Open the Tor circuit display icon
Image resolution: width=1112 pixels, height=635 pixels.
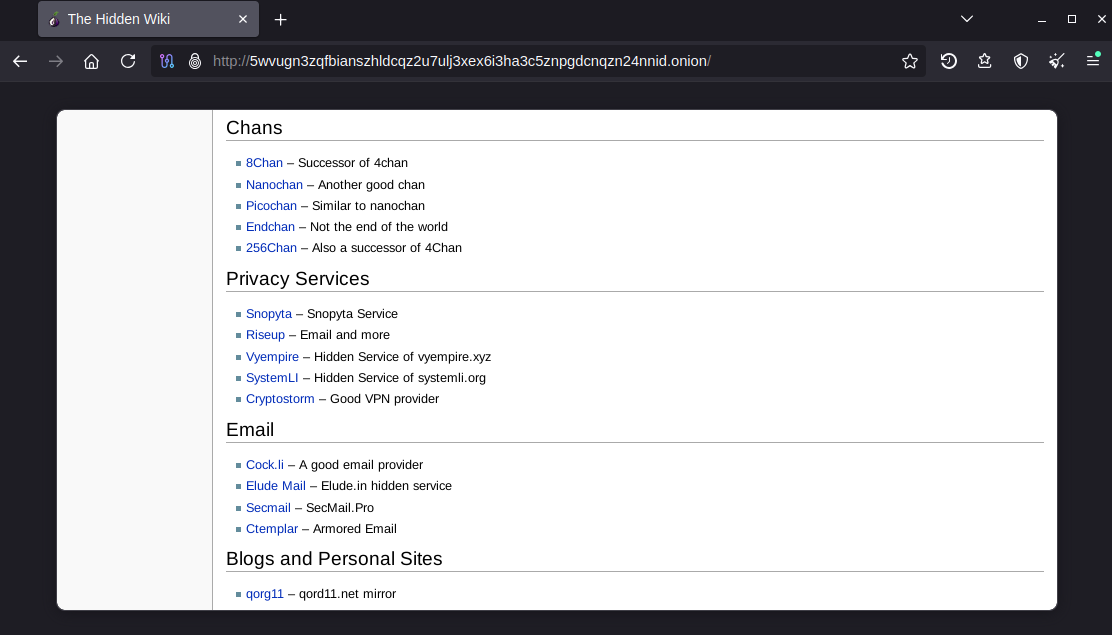point(167,61)
